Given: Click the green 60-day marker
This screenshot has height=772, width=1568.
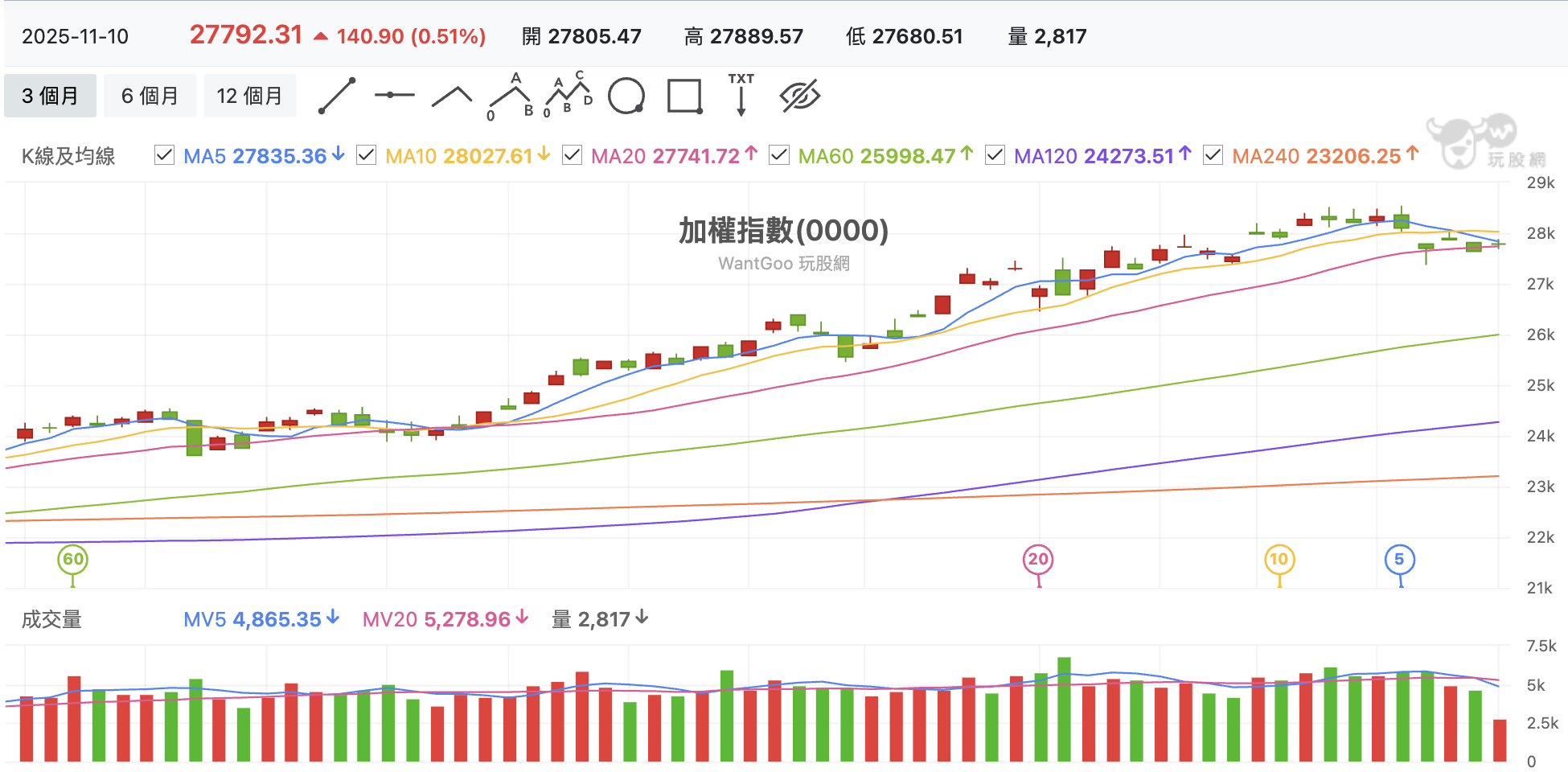Looking at the screenshot, I should click(72, 560).
